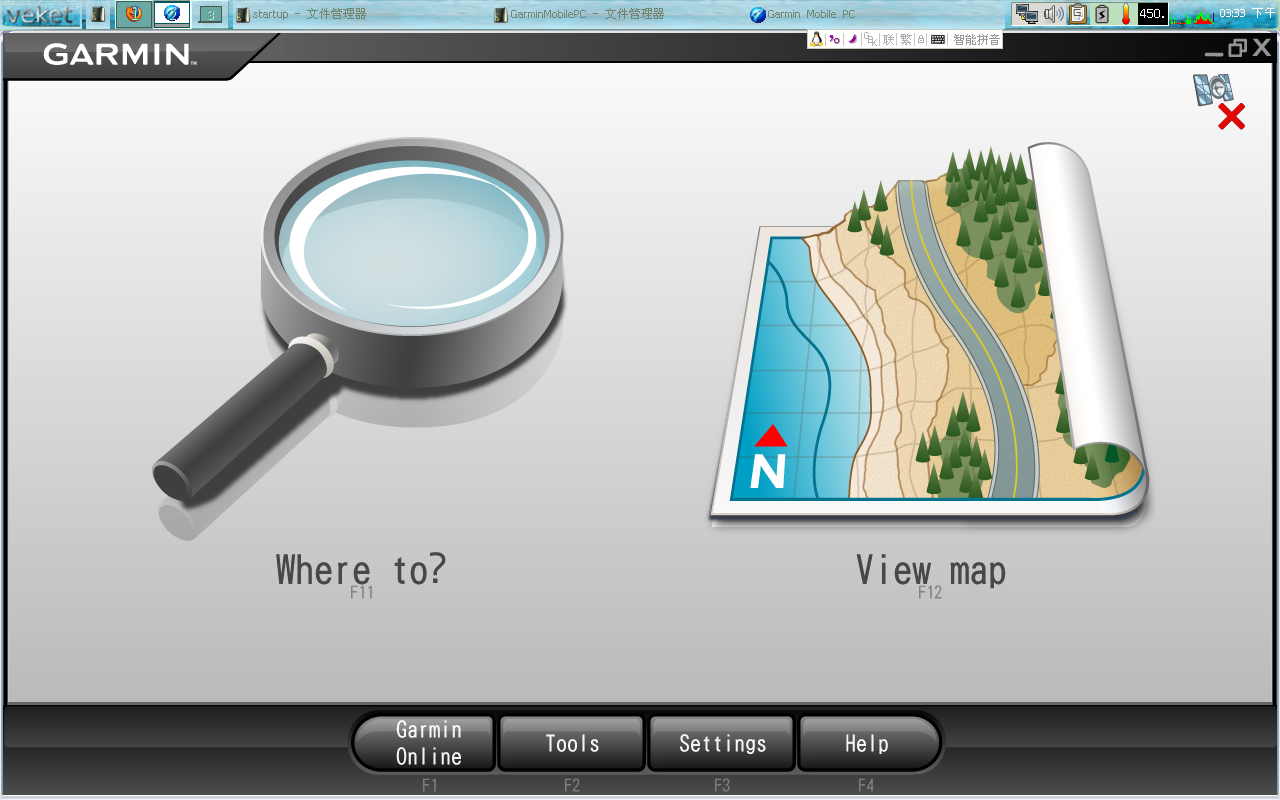Switch to virtual desktop 2 in pager
The height and width of the screenshot is (800, 1280).
tap(172, 14)
